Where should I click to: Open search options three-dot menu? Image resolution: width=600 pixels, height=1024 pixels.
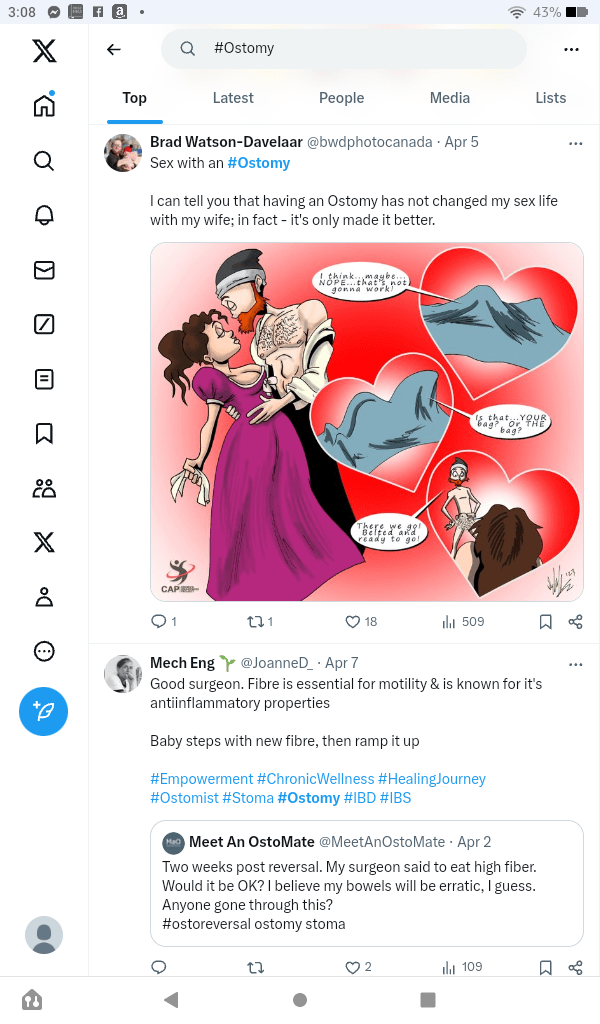(571, 49)
